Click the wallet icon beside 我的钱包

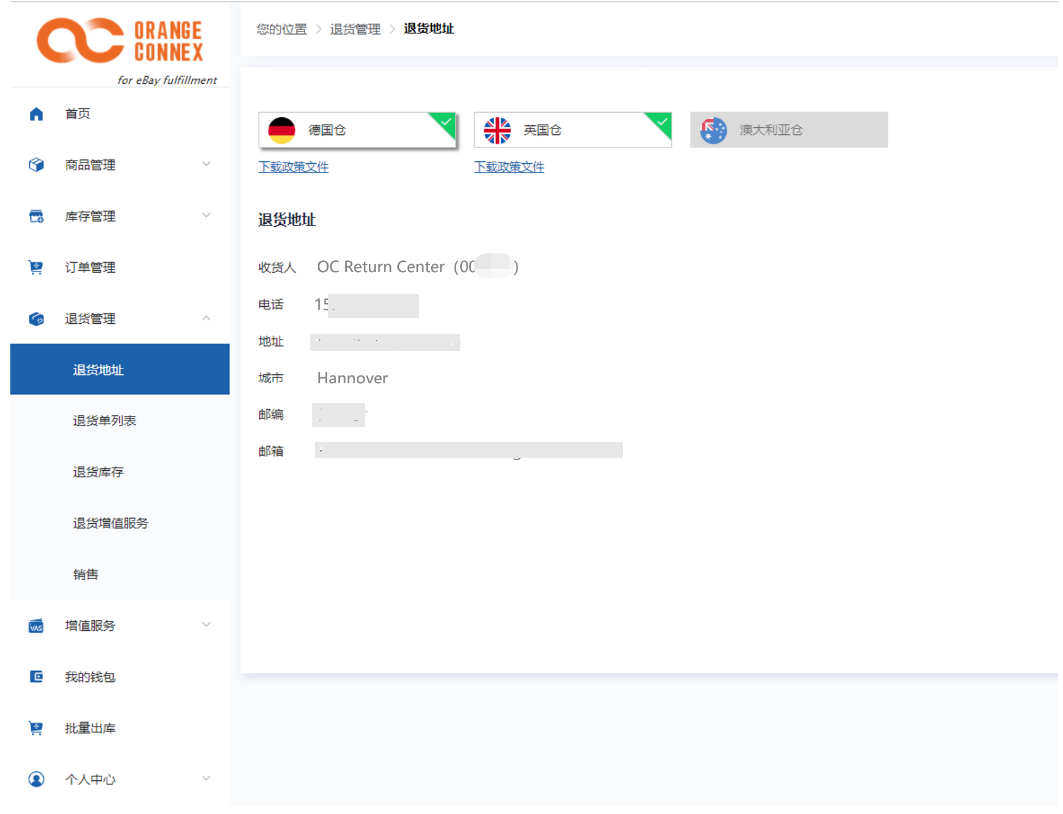36,676
